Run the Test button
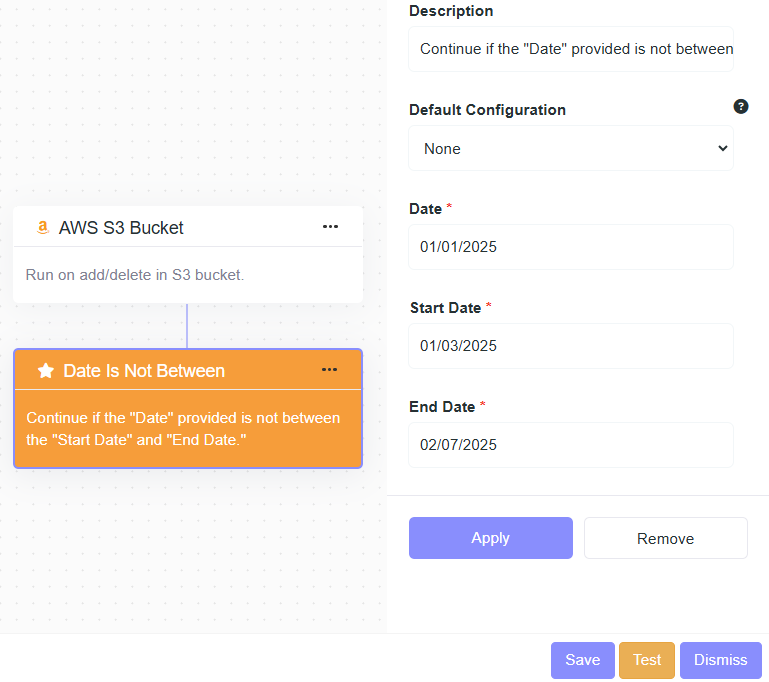 pyautogui.click(x=647, y=660)
